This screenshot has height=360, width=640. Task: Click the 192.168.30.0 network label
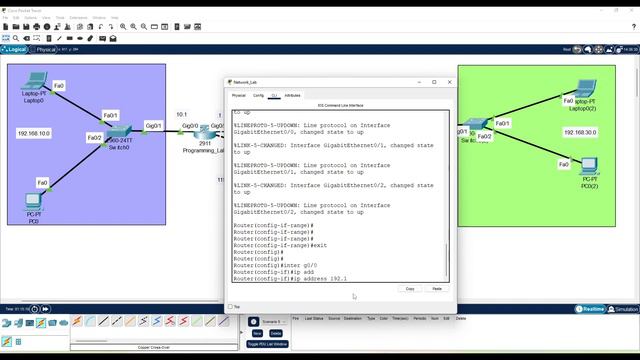[580, 133]
